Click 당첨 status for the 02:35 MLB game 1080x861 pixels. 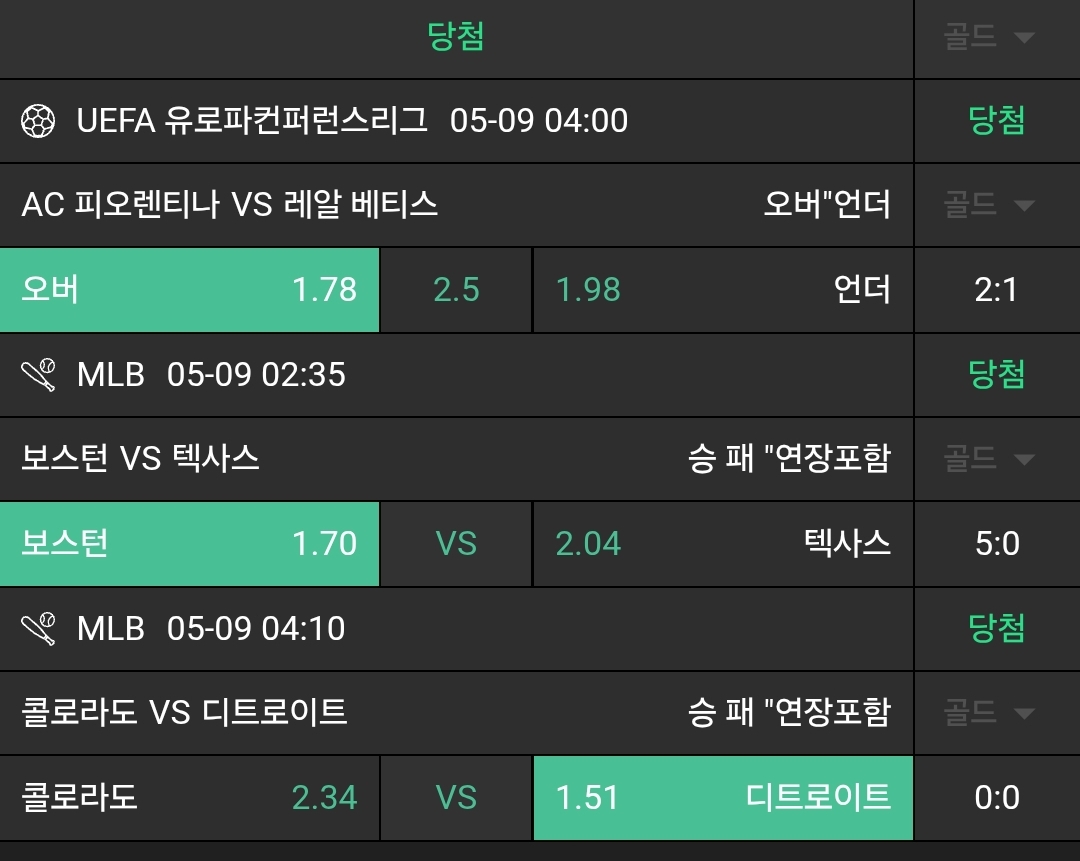click(x=997, y=375)
